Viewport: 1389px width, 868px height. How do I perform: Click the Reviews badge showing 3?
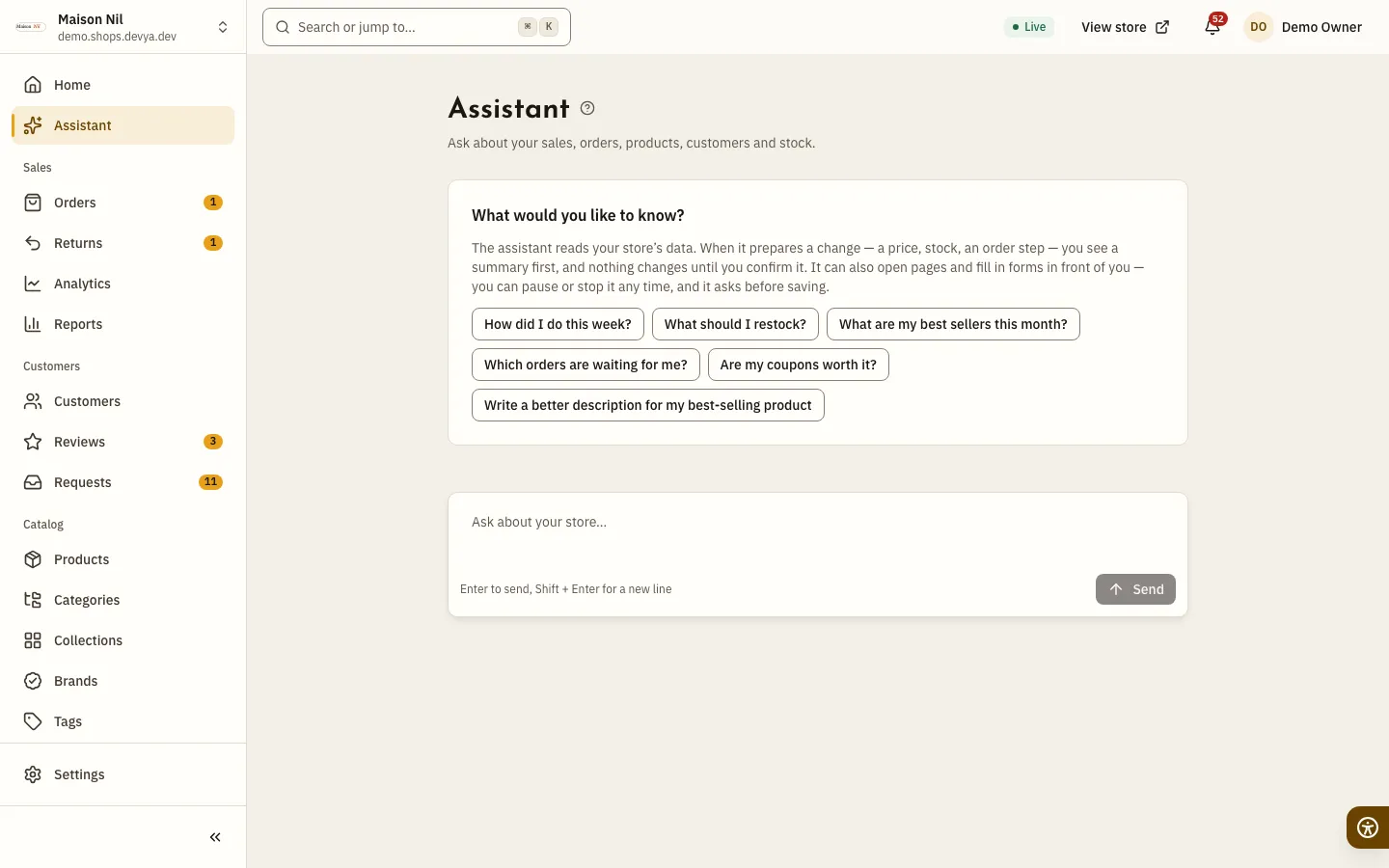point(213,442)
